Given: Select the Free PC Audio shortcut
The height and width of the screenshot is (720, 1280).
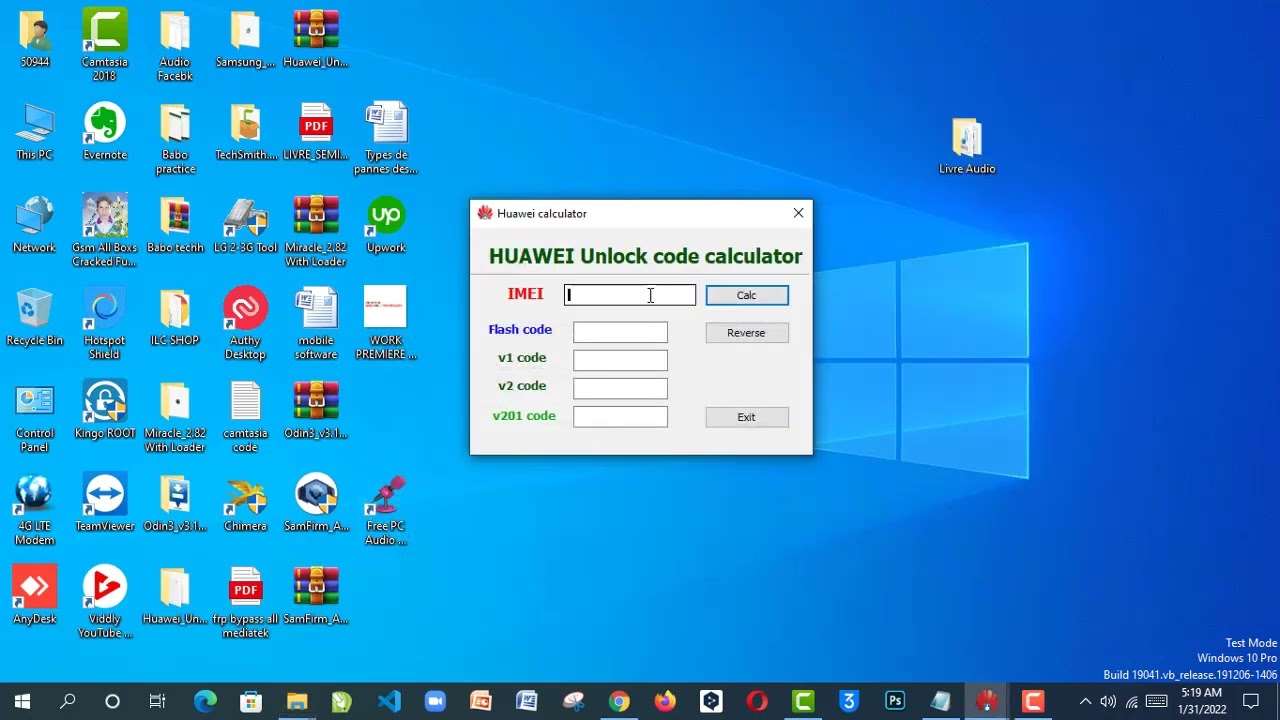Looking at the screenshot, I should tap(386, 510).
